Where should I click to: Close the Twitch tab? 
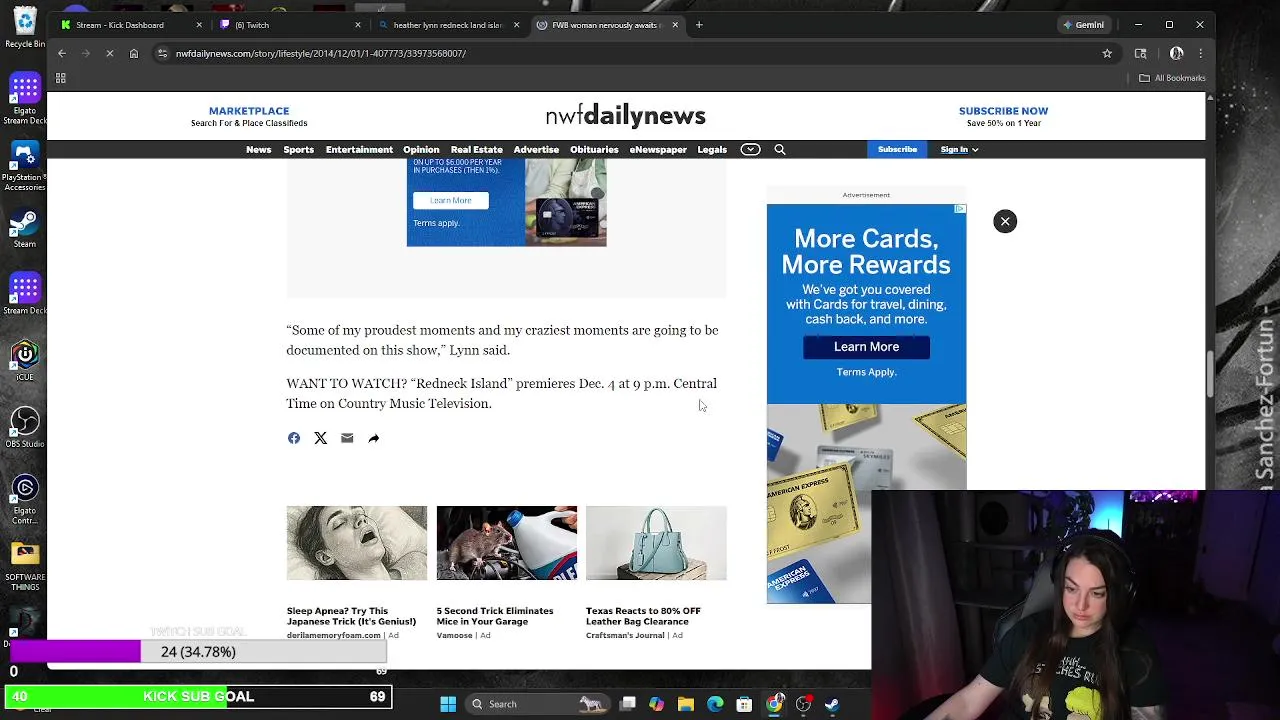[x=358, y=25]
